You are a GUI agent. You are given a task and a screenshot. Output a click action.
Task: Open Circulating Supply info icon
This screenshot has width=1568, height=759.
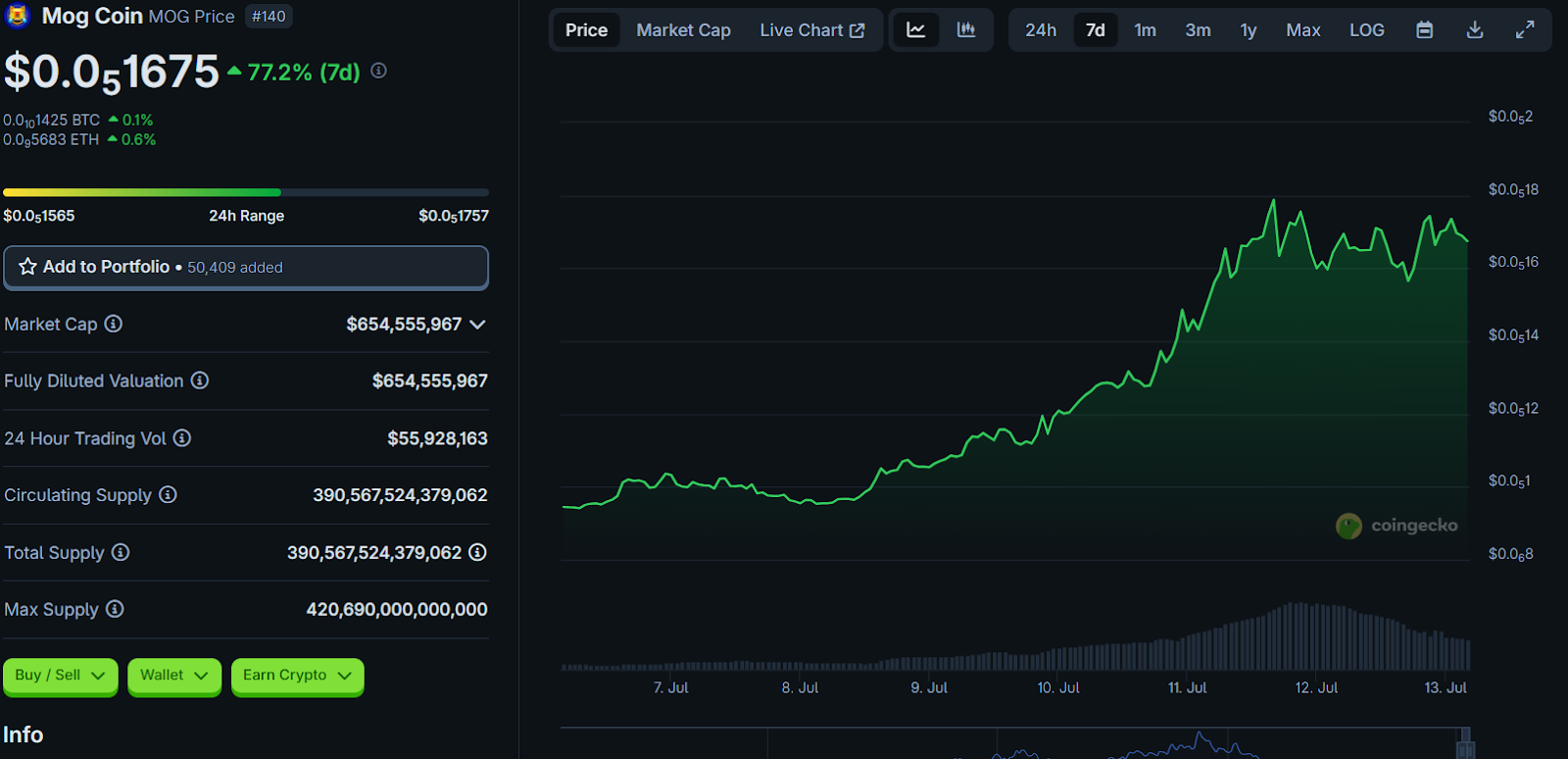(x=169, y=495)
